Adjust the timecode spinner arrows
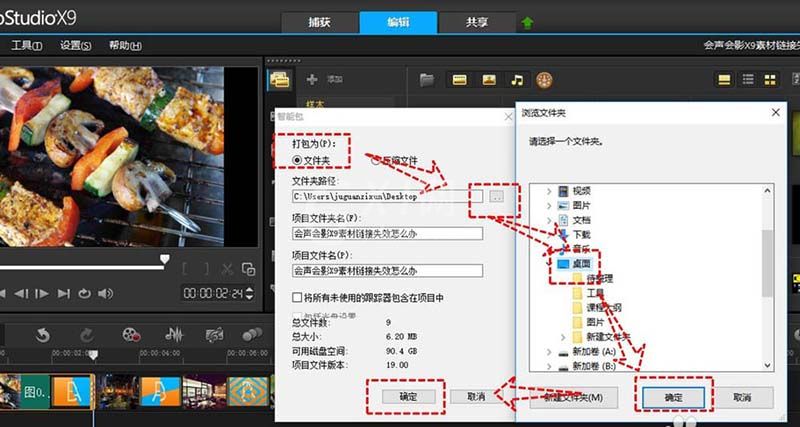 tap(249, 293)
